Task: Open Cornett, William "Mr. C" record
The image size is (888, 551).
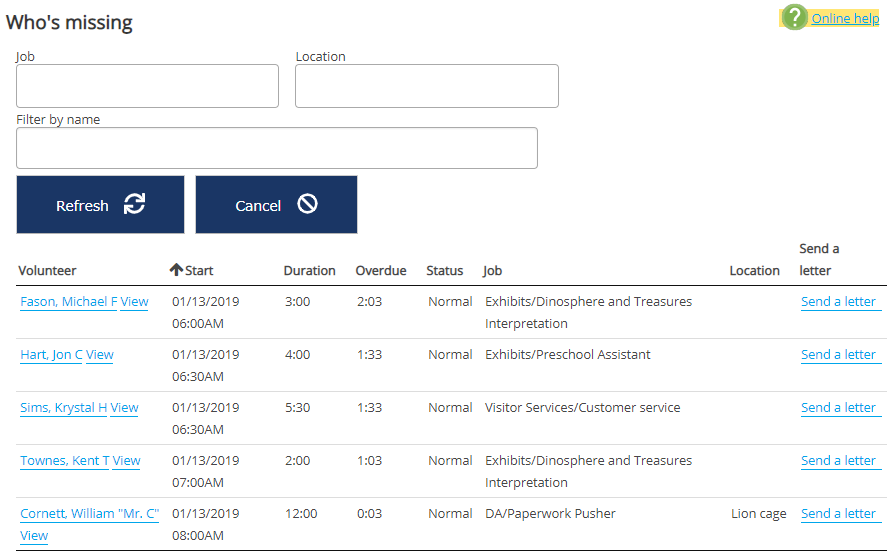Action: [89, 514]
